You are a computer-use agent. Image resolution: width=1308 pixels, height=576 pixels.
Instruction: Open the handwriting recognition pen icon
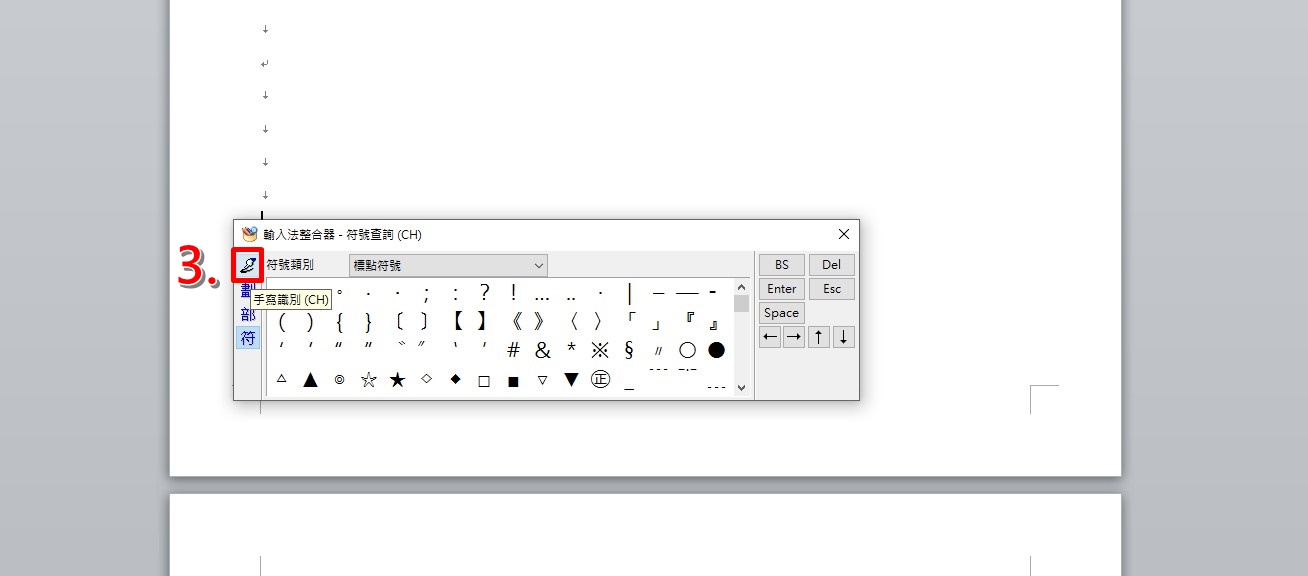[x=248, y=265]
